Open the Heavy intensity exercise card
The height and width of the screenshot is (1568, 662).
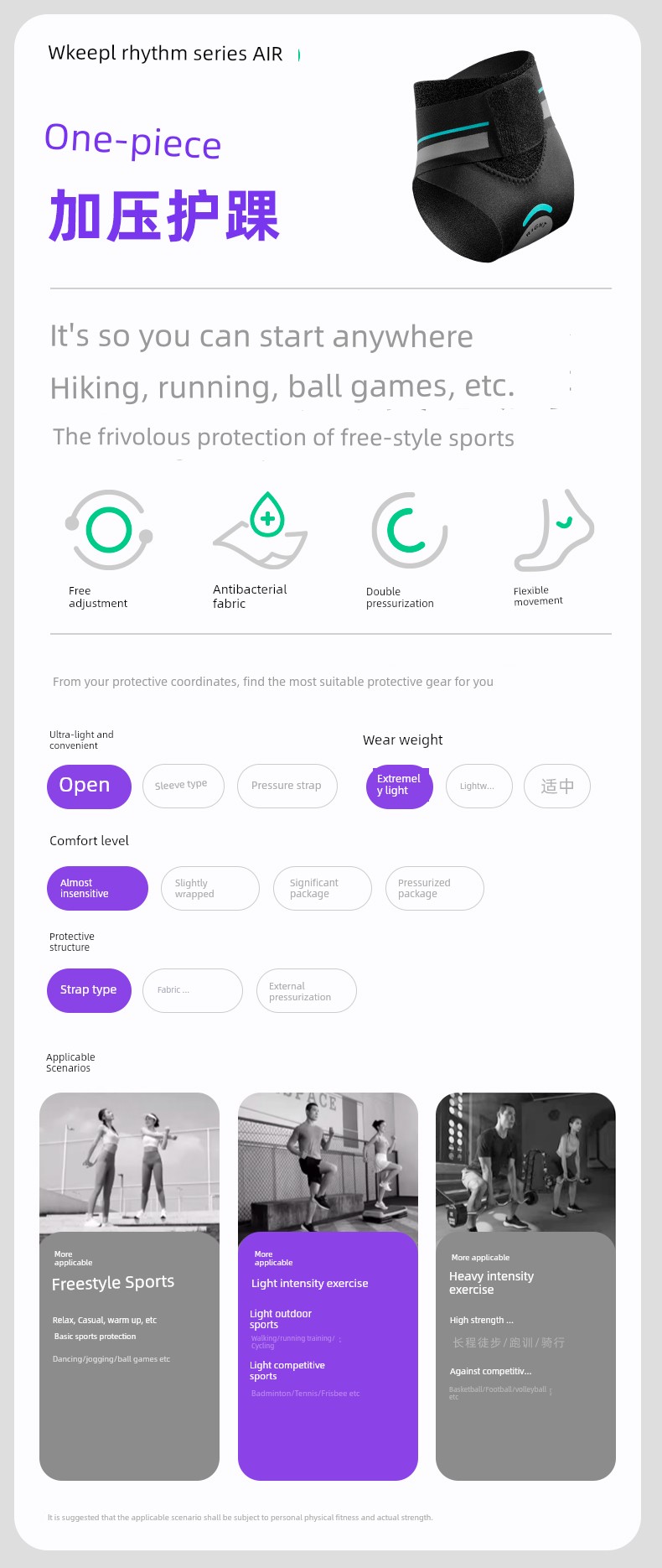click(x=525, y=1286)
